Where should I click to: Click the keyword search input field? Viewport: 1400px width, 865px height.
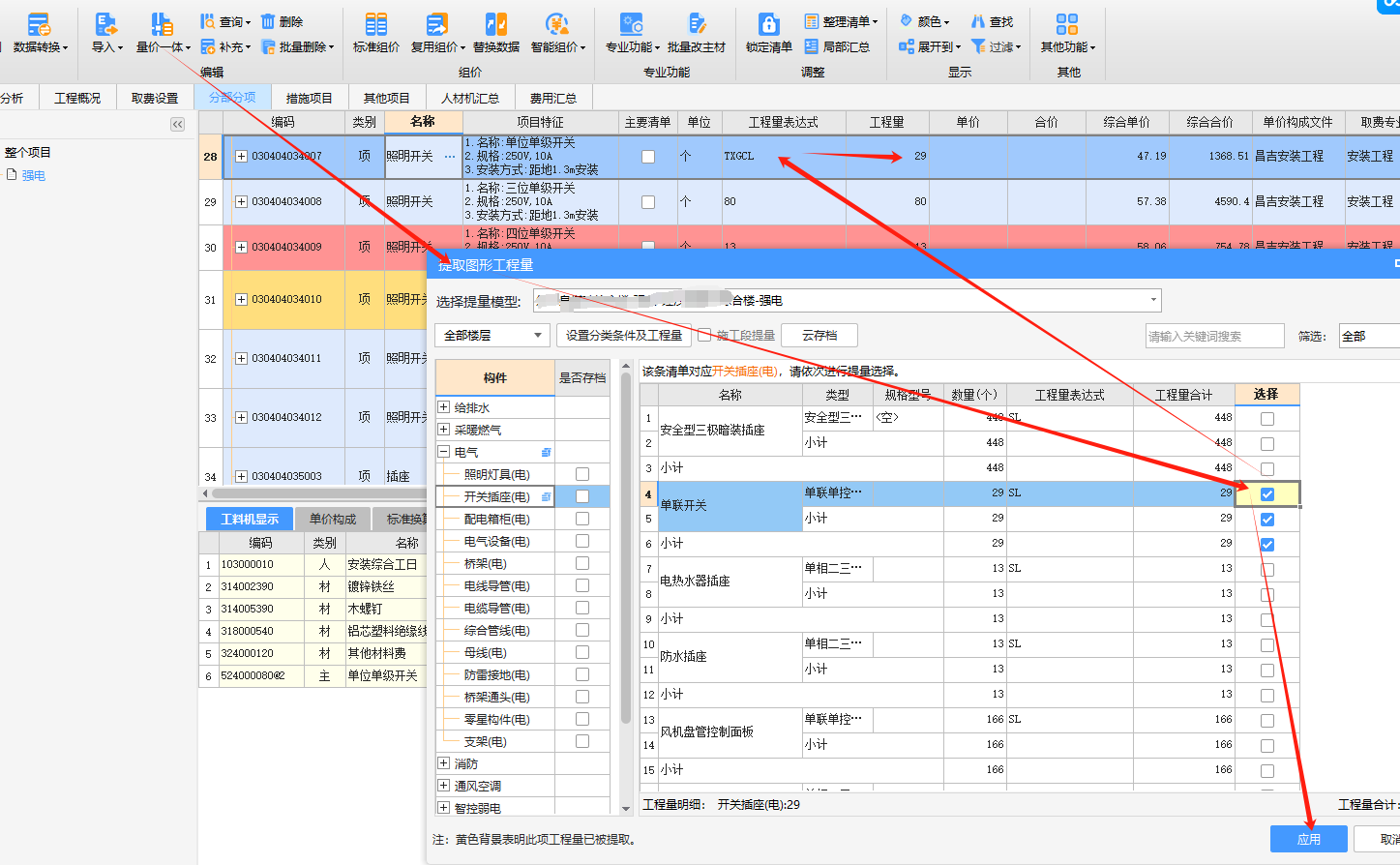coord(1215,336)
